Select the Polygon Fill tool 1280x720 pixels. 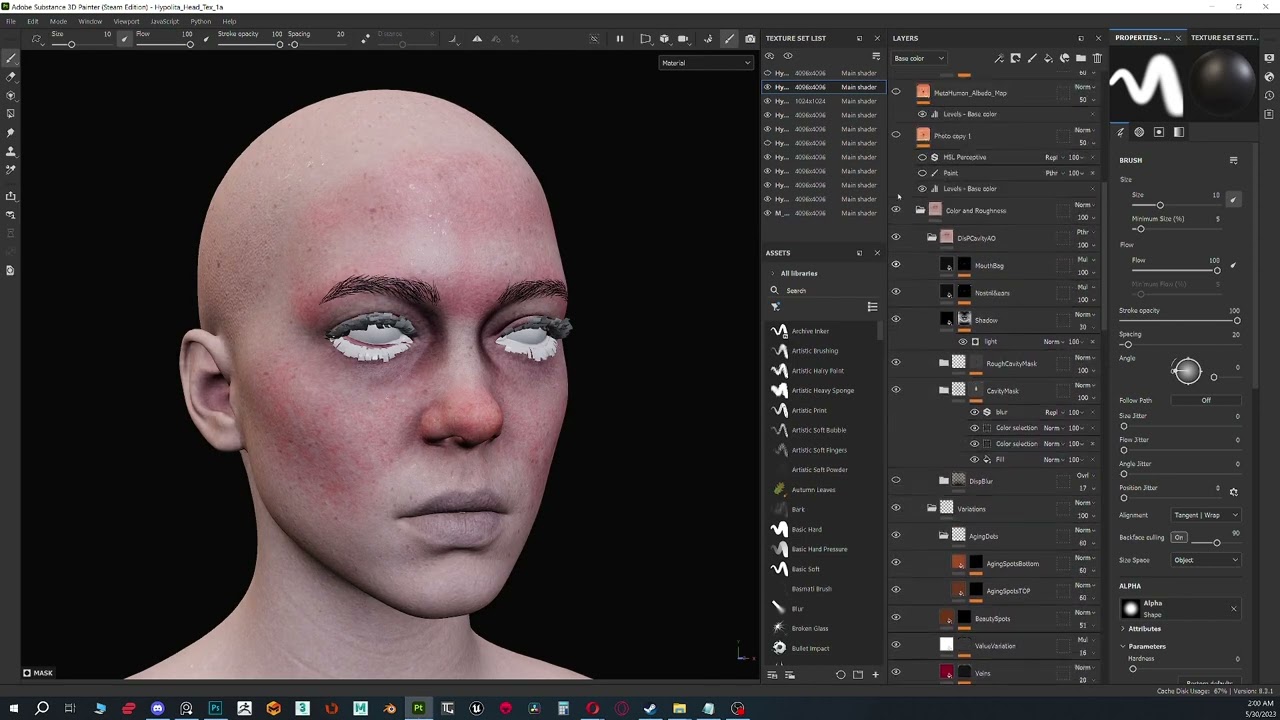click(x=11, y=114)
